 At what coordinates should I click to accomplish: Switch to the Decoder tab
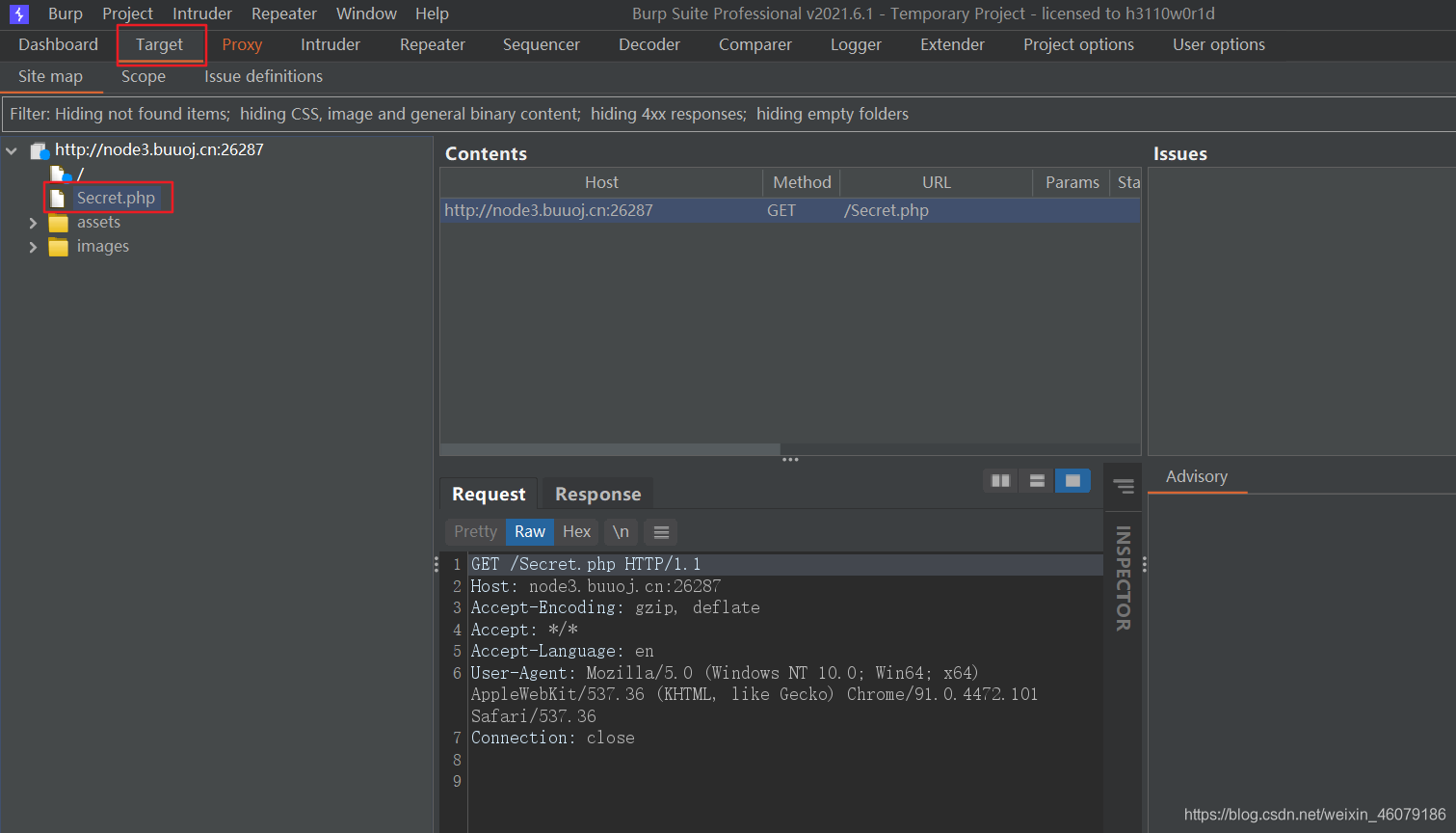point(649,44)
